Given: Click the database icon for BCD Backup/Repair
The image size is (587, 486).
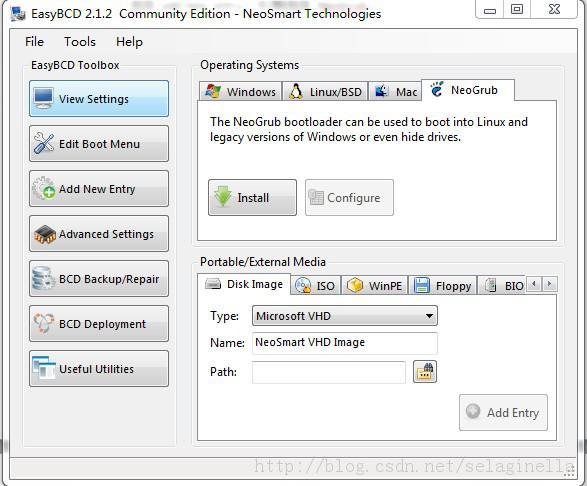Looking at the screenshot, I should coord(43,278).
